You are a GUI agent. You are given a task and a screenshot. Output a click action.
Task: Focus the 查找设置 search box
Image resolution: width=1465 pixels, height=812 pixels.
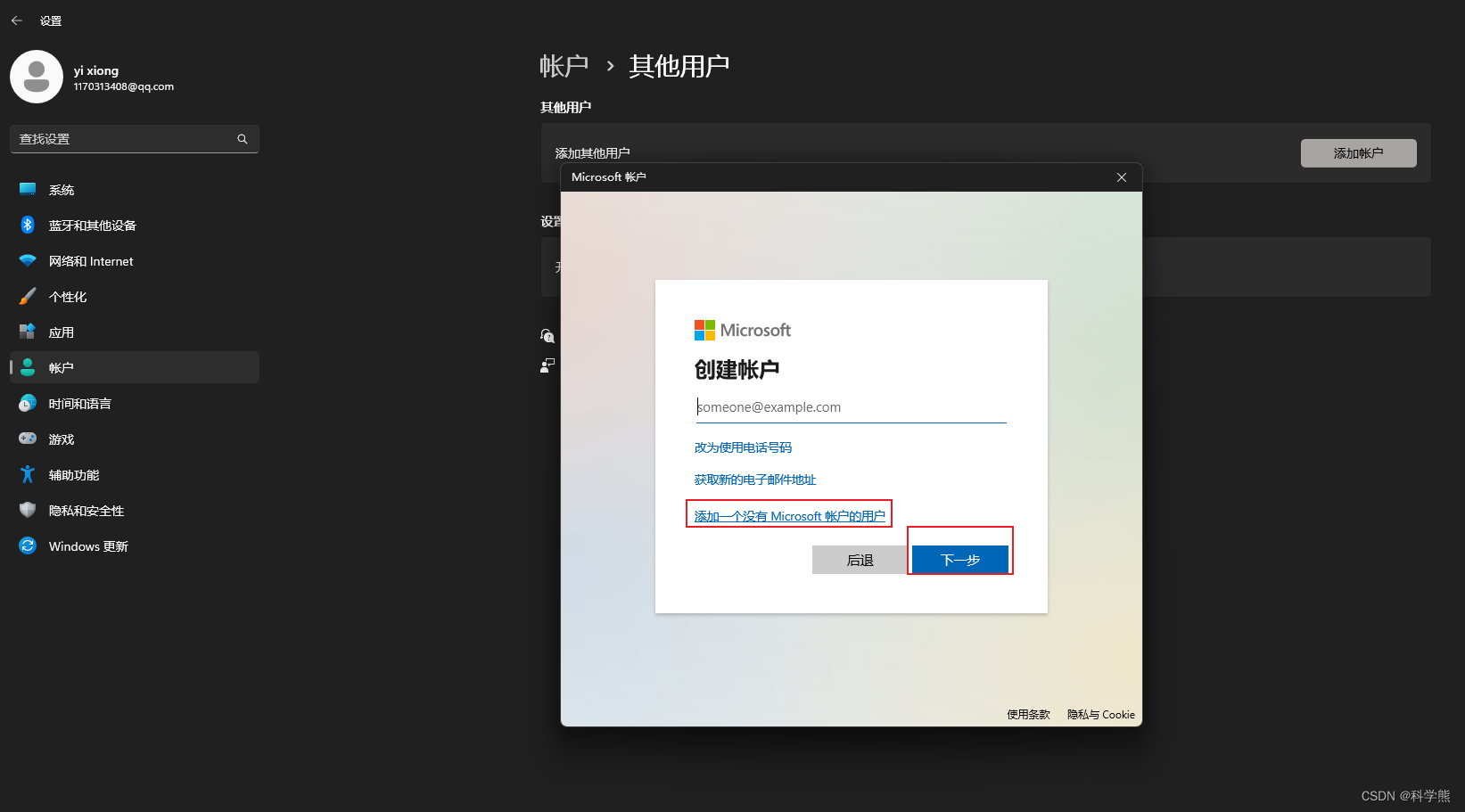(x=135, y=139)
